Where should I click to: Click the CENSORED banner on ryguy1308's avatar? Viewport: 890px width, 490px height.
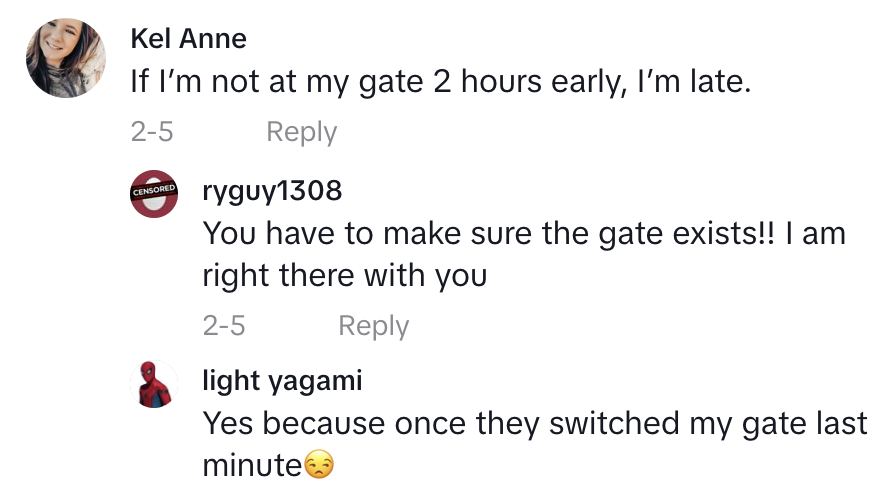tap(154, 187)
